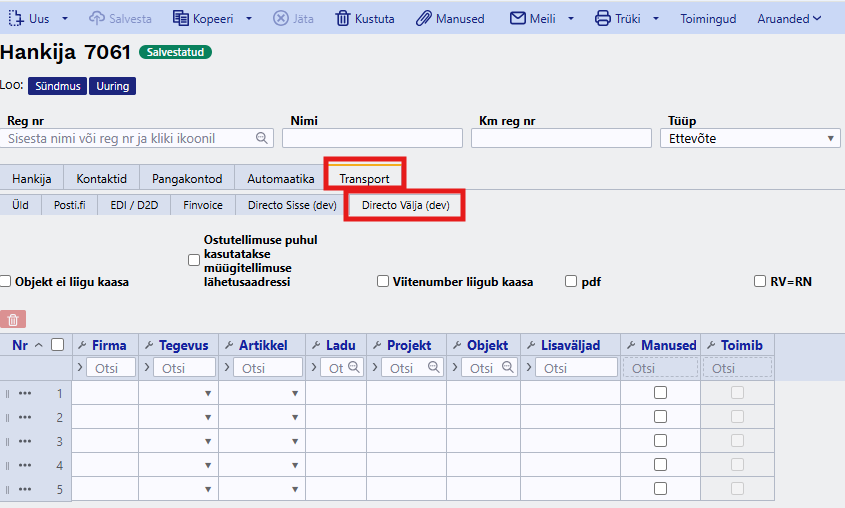Click the wrench icon next to Ladu column

coord(316,345)
